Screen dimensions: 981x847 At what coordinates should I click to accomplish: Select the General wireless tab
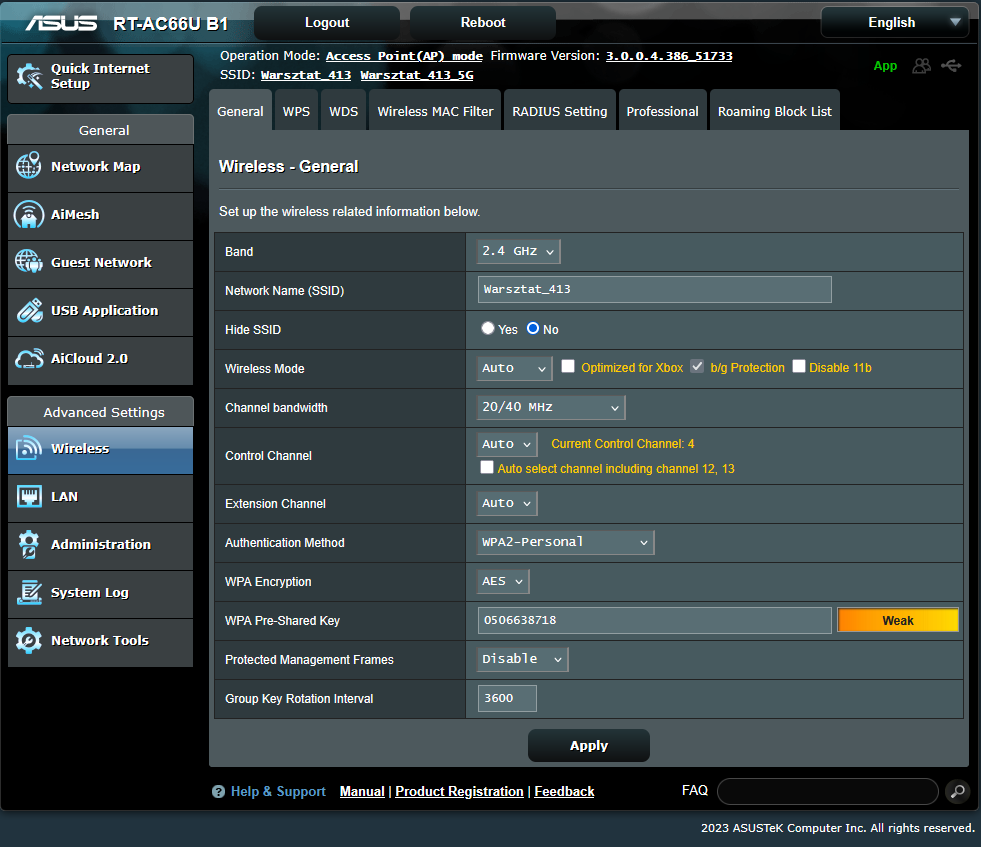[240, 111]
